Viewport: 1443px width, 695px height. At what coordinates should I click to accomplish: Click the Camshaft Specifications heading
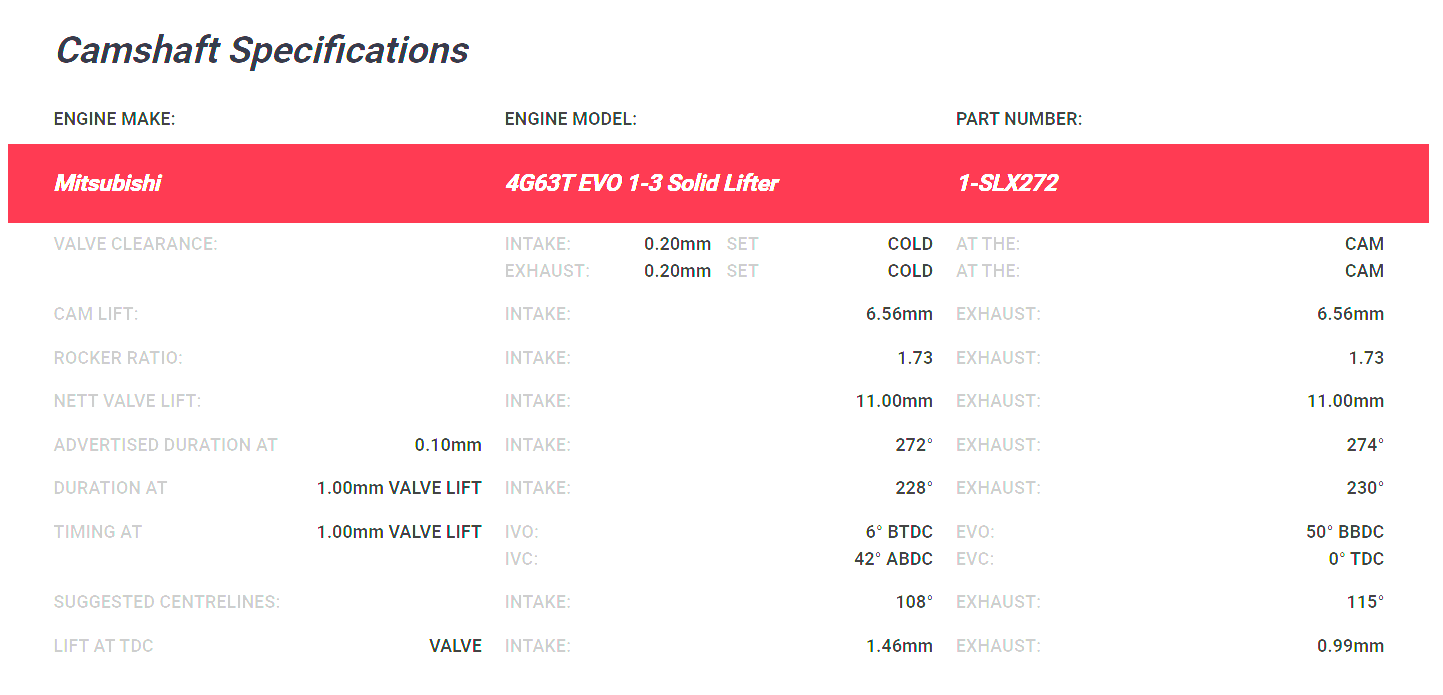[x=262, y=50]
